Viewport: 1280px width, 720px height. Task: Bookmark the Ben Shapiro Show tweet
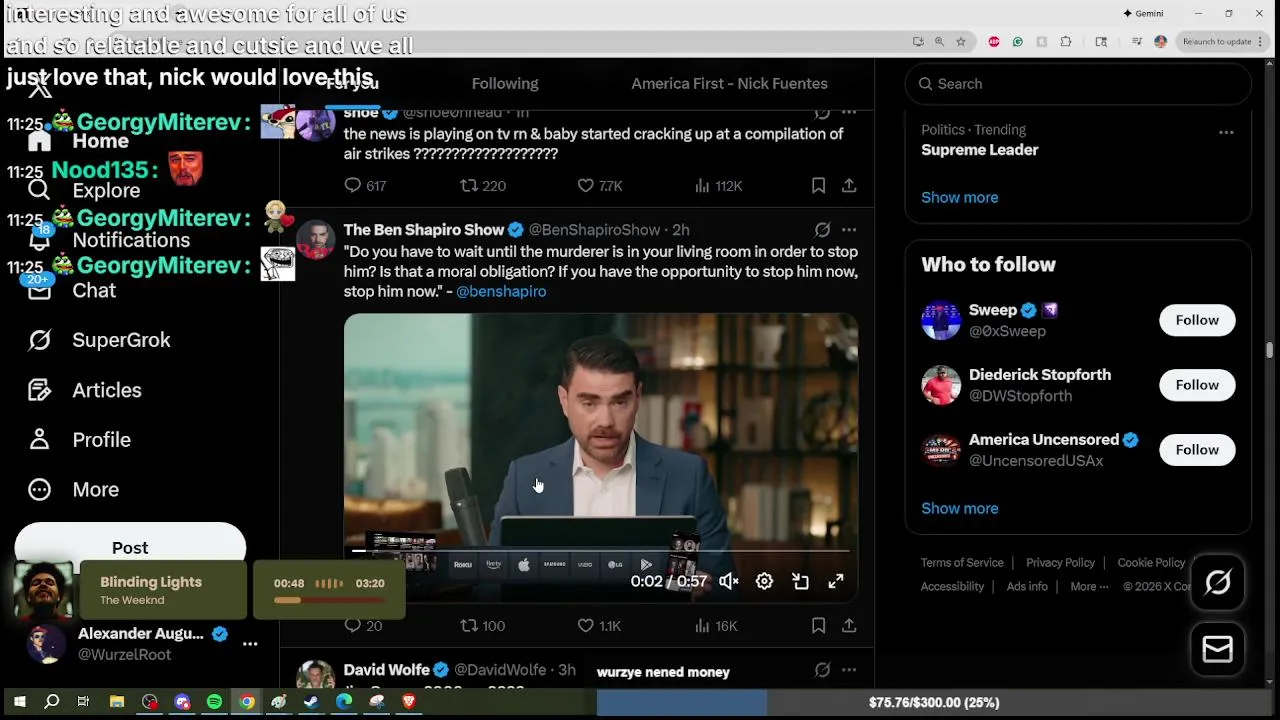click(x=818, y=625)
